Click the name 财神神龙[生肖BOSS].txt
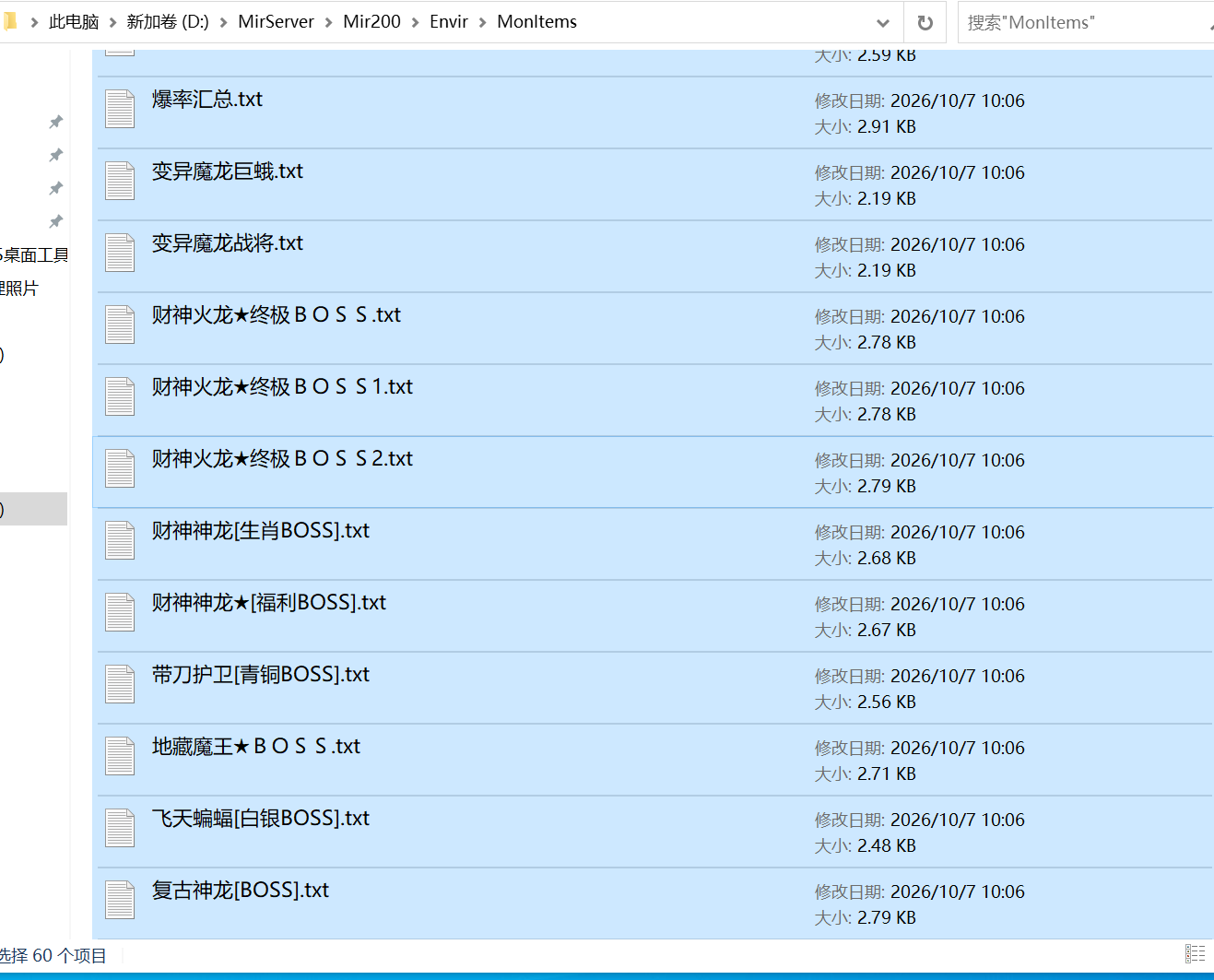 [x=261, y=531]
